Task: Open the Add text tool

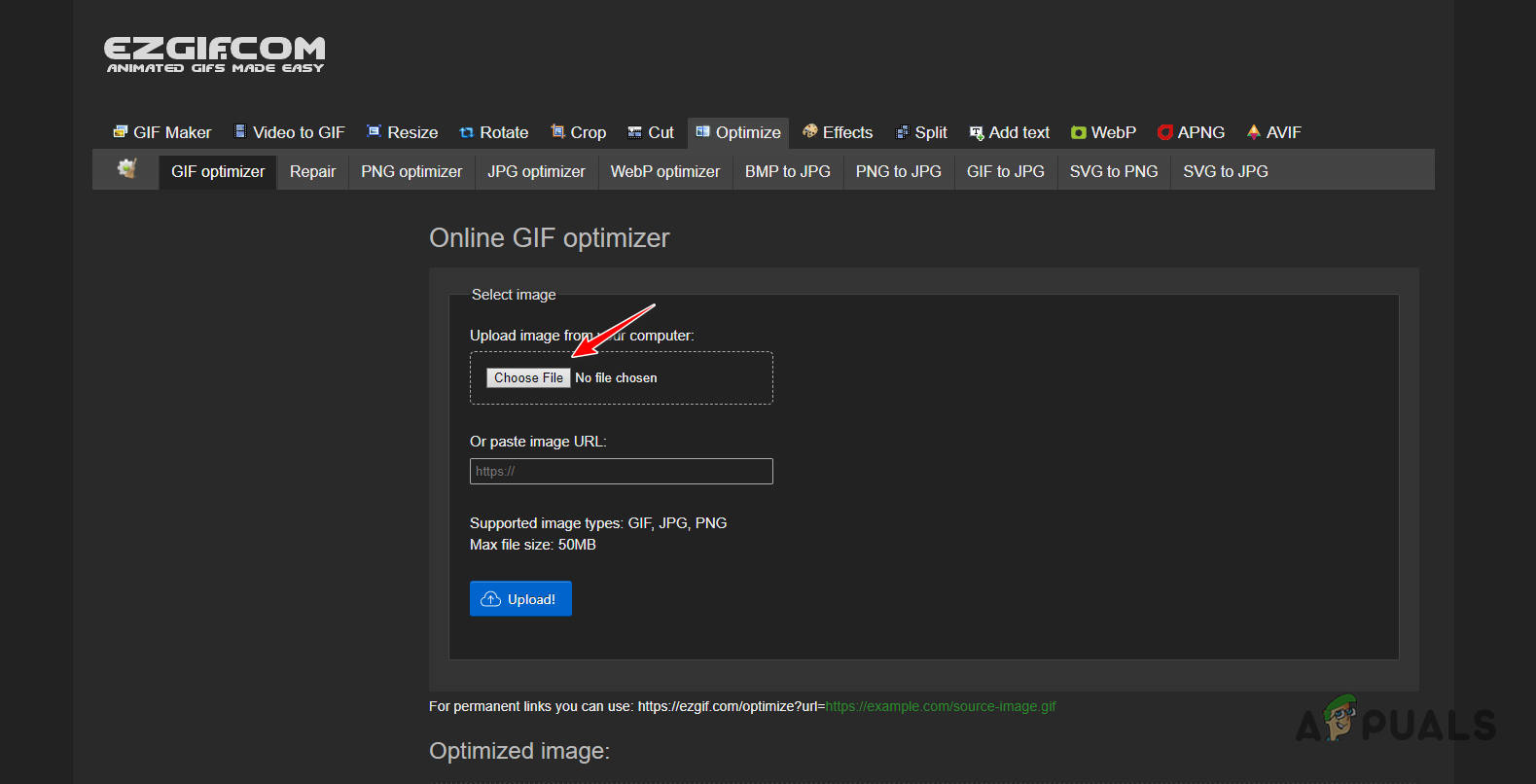Action: point(1010,132)
